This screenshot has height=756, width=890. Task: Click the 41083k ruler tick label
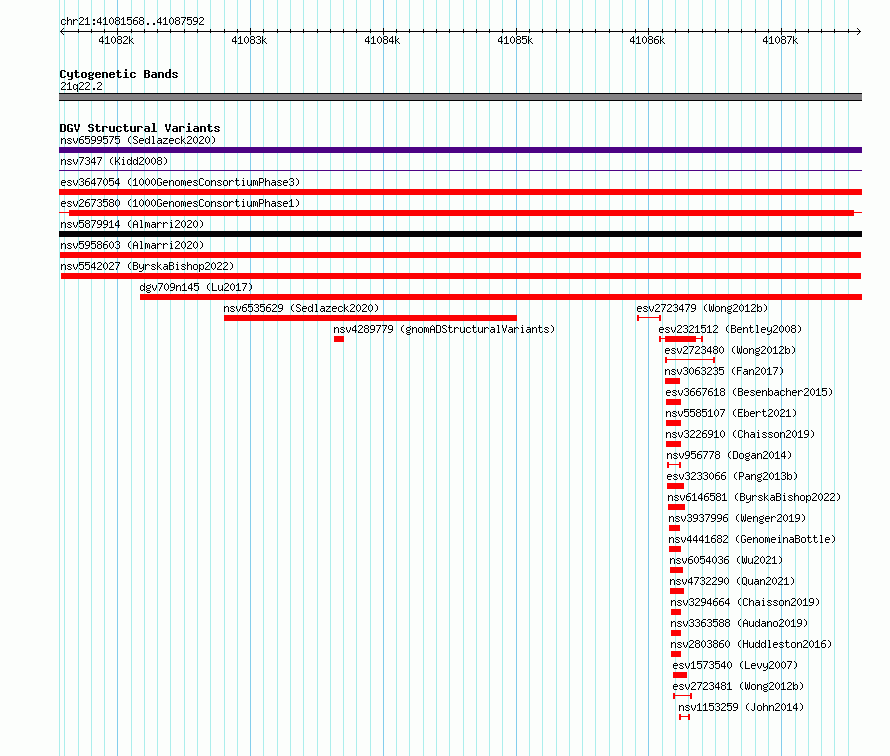pyautogui.click(x=249, y=40)
